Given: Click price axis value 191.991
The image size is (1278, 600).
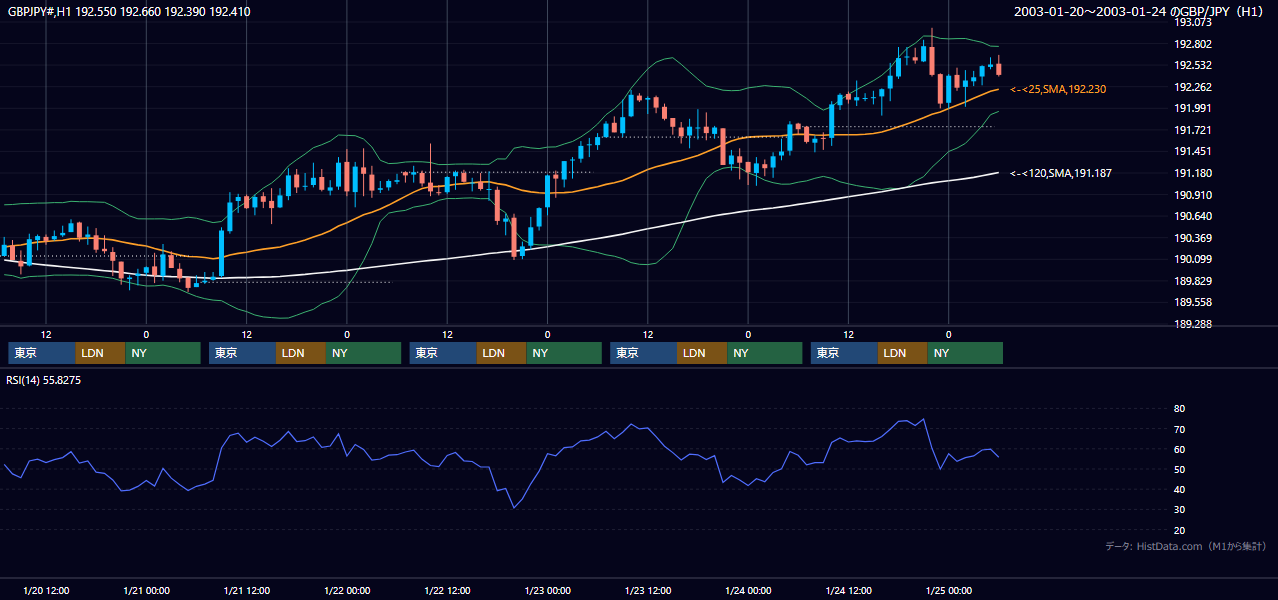Looking at the screenshot, I should 1193,108.
